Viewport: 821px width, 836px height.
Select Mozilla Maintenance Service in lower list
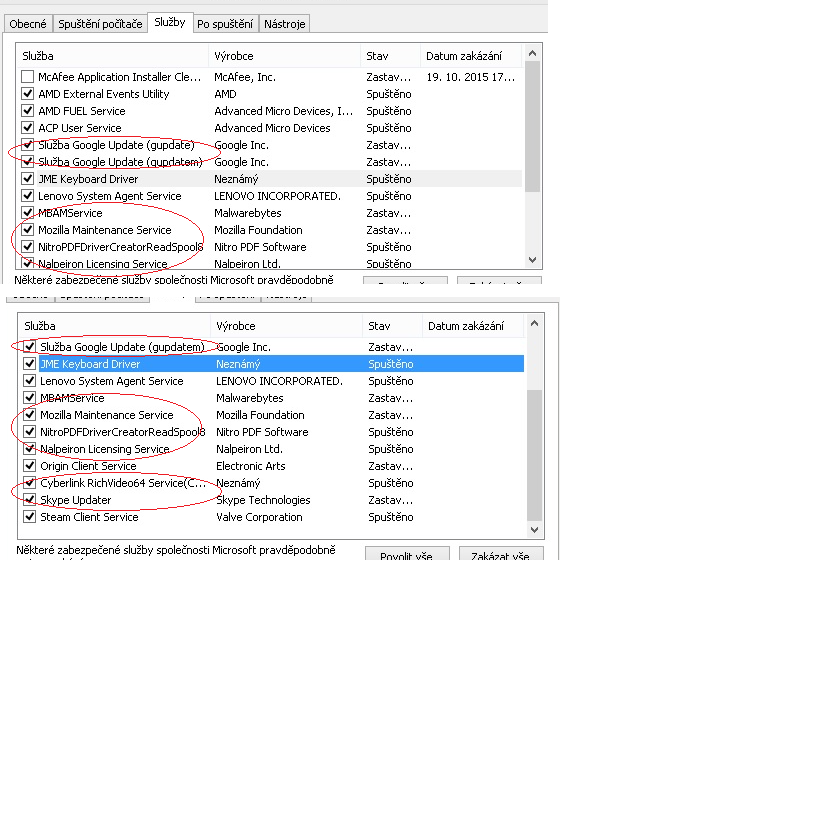click(107, 415)
